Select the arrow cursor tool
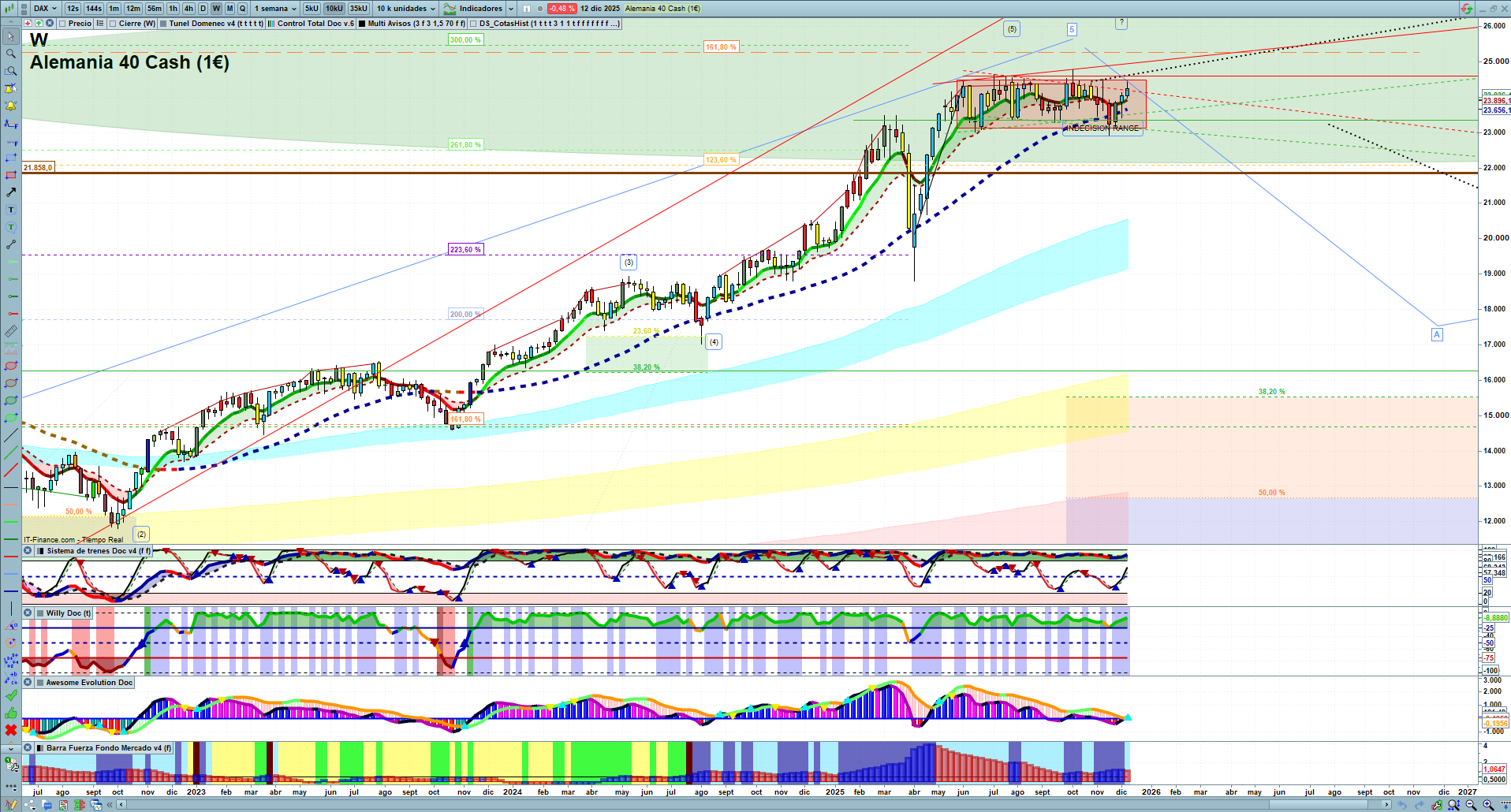1511x812 pixels. click(x=11, y=36)
